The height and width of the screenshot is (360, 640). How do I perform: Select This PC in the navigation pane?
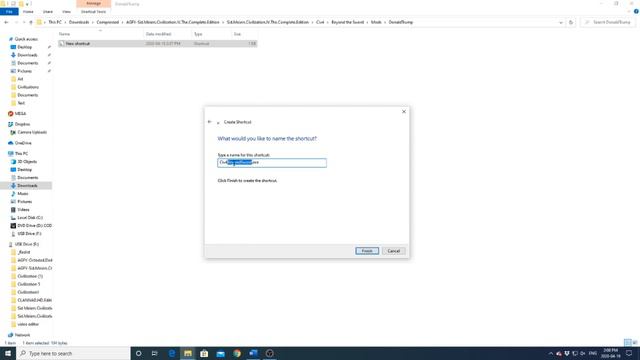click(21, 154)
